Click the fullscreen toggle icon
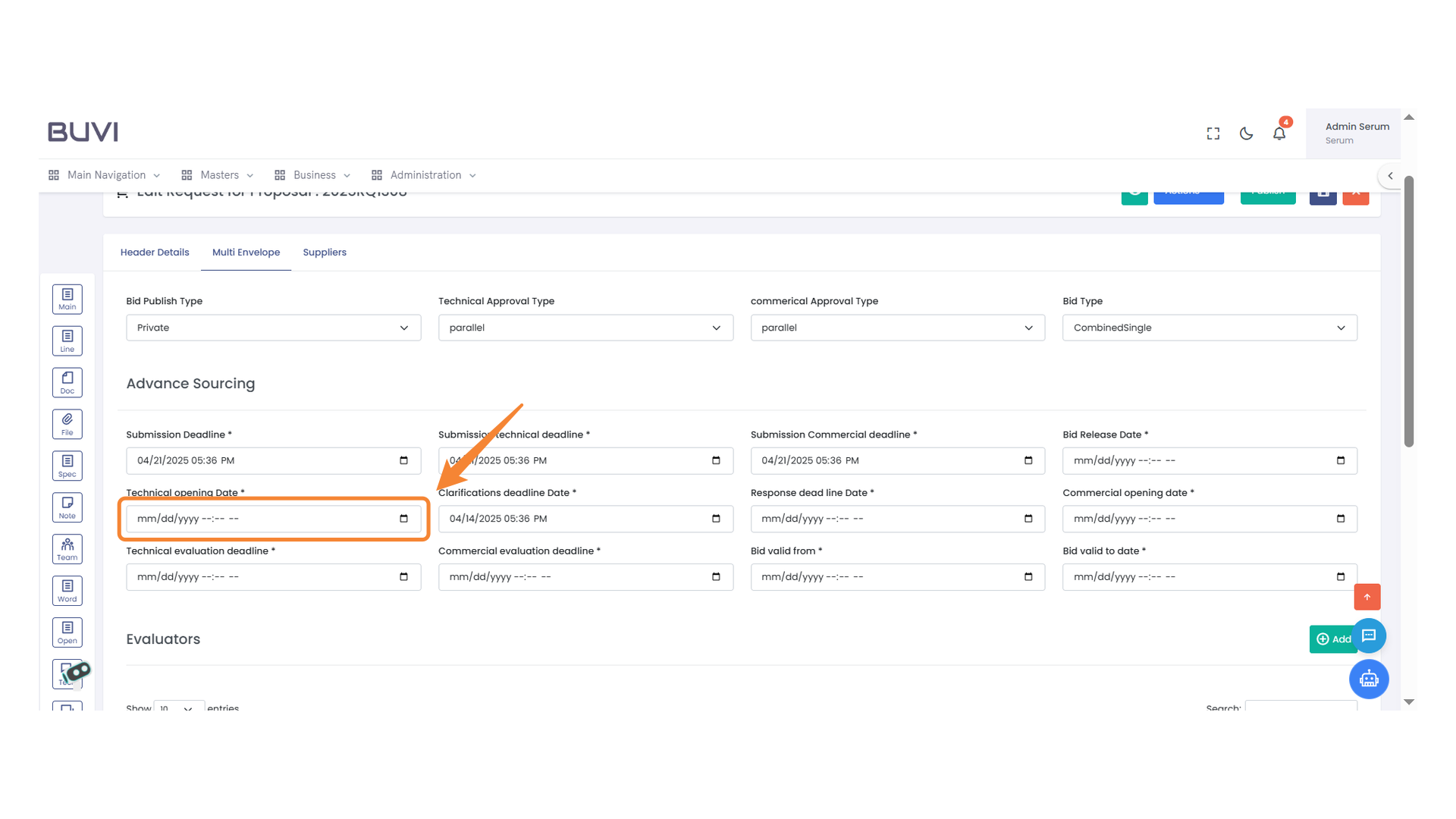 pyautogui.click(x=1213, y=133)
